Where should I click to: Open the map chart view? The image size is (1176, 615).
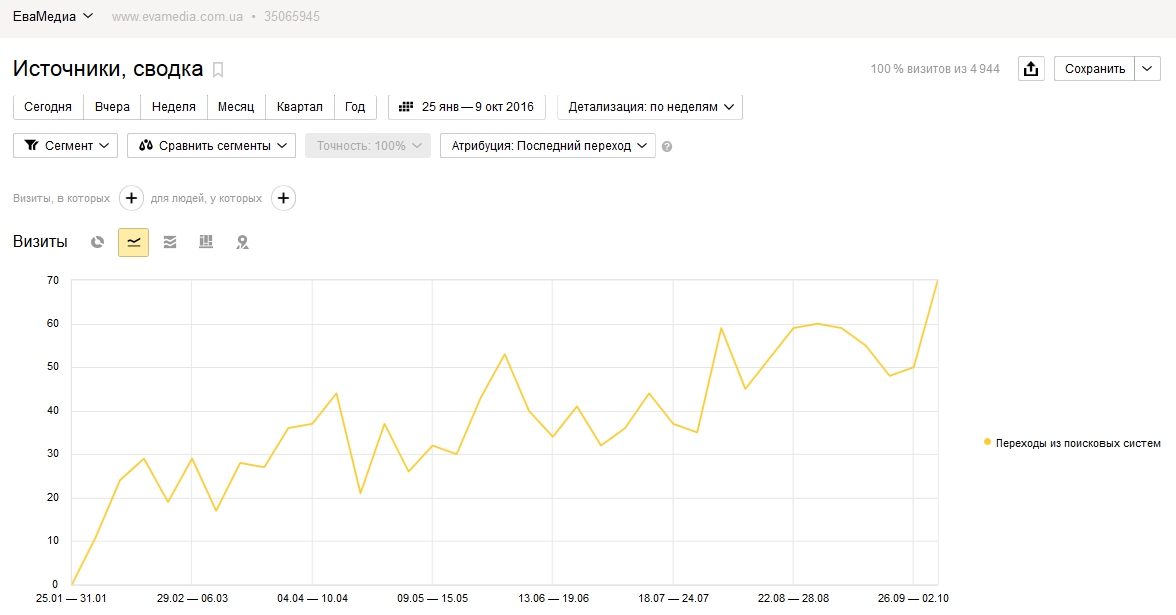click(242, 242)
